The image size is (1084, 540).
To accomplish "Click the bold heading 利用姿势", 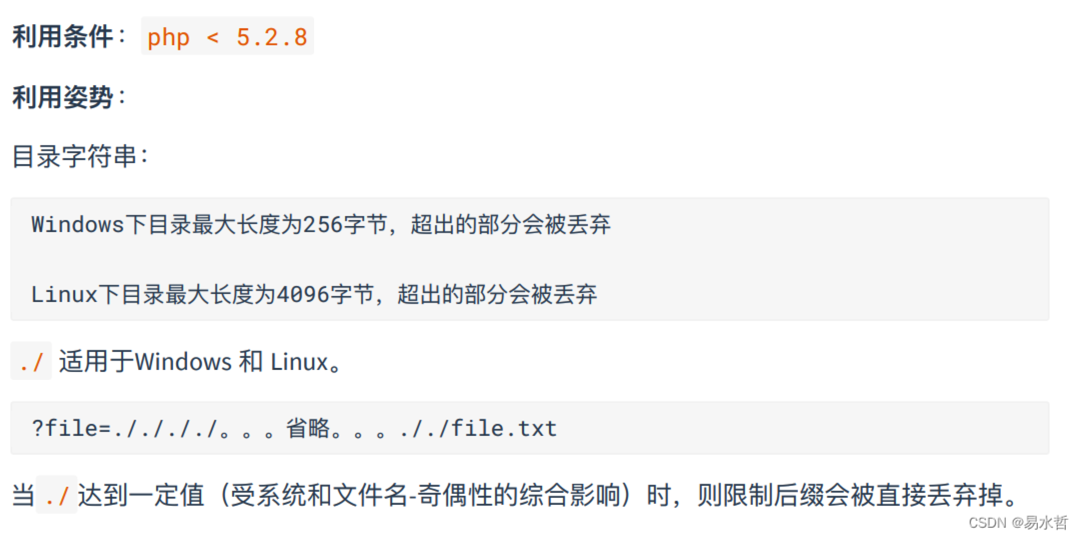I will point(62,97).
